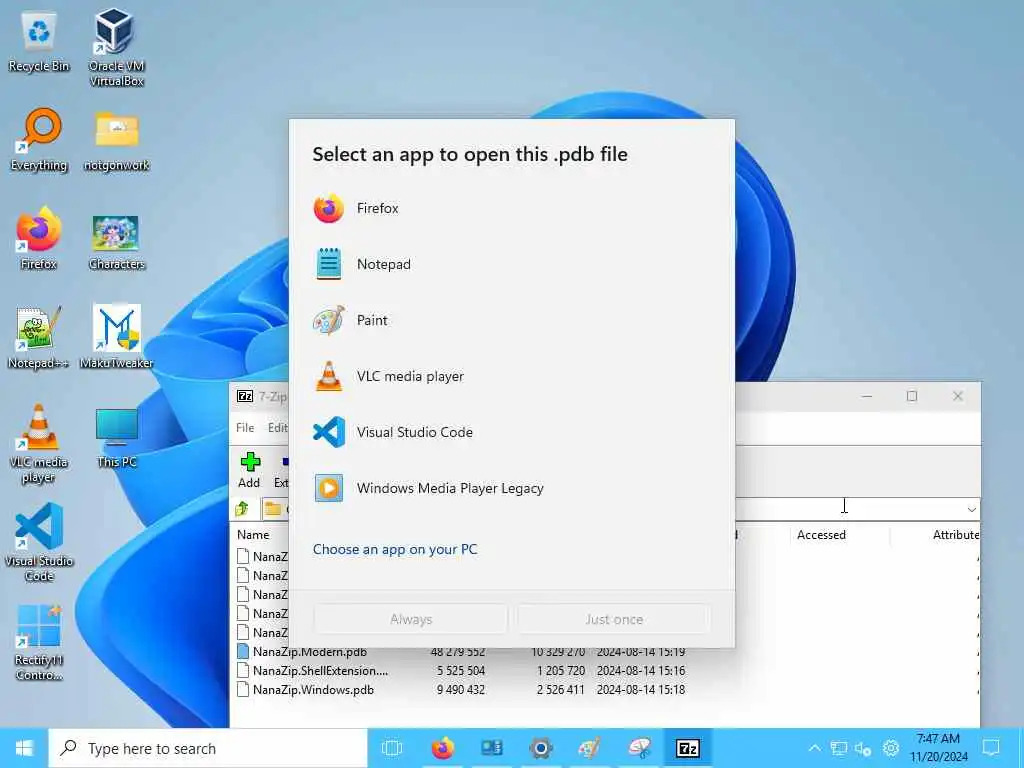
Task: Select Windows Media Player Legacy option
Action: coord(511,488)
